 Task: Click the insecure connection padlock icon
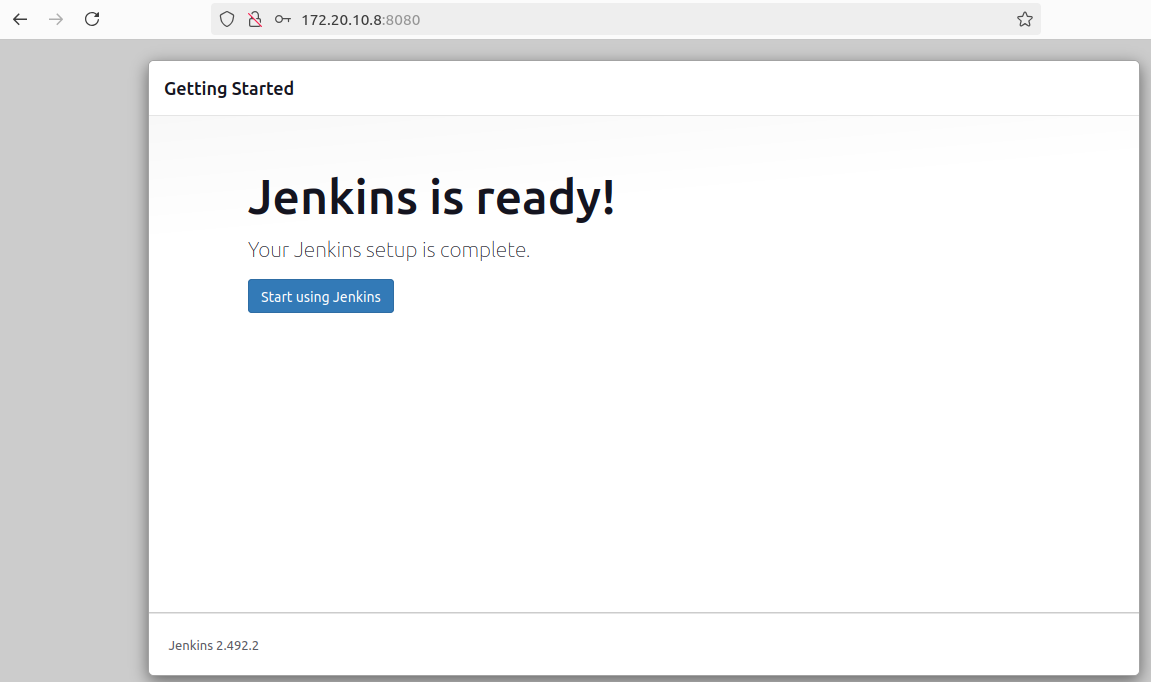click(255, 20)
